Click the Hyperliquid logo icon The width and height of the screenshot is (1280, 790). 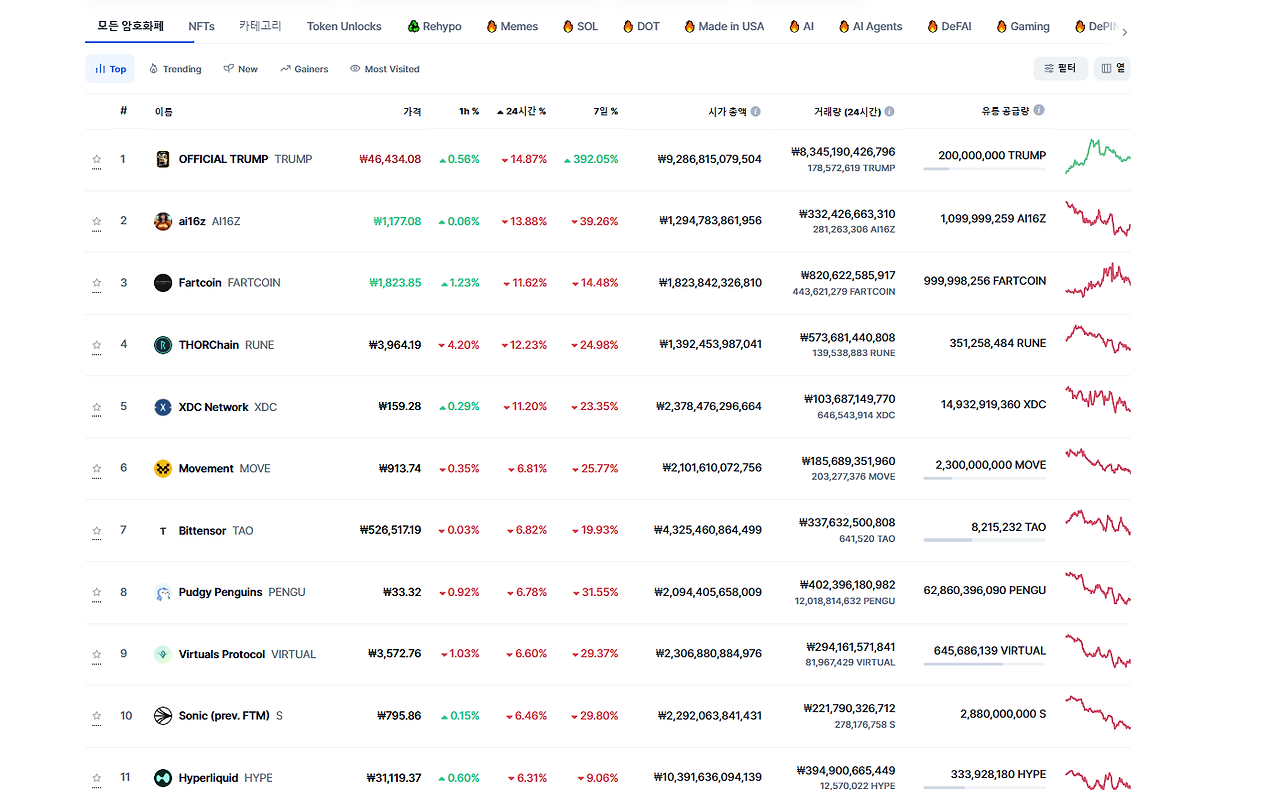tap(163, 778)
